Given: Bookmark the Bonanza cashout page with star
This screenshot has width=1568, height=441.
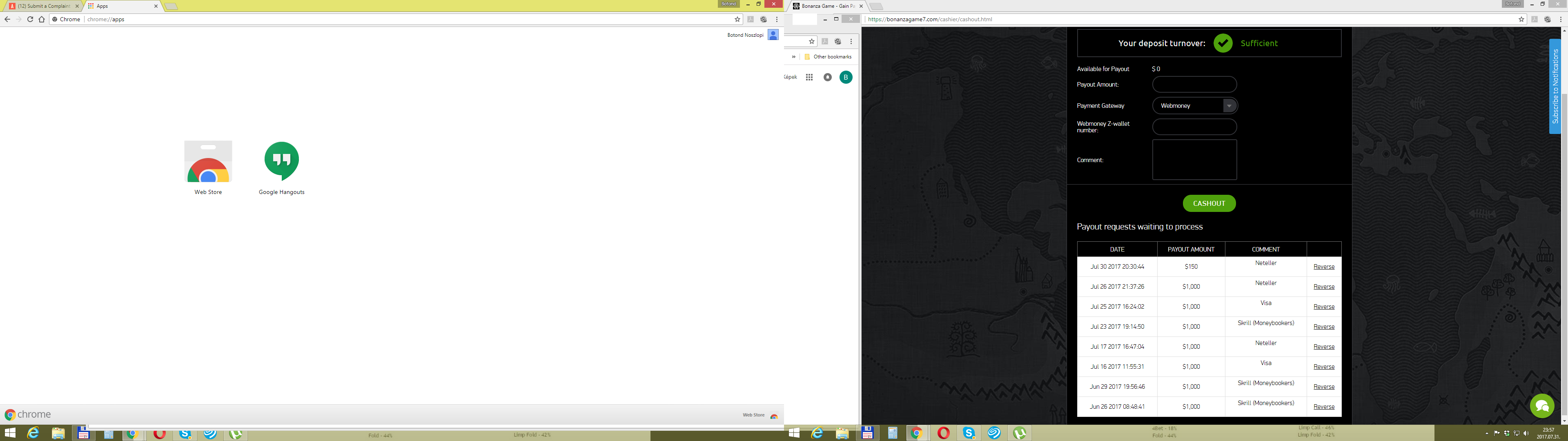Looking at the screenshot, I should click(x=1521, y=20).
